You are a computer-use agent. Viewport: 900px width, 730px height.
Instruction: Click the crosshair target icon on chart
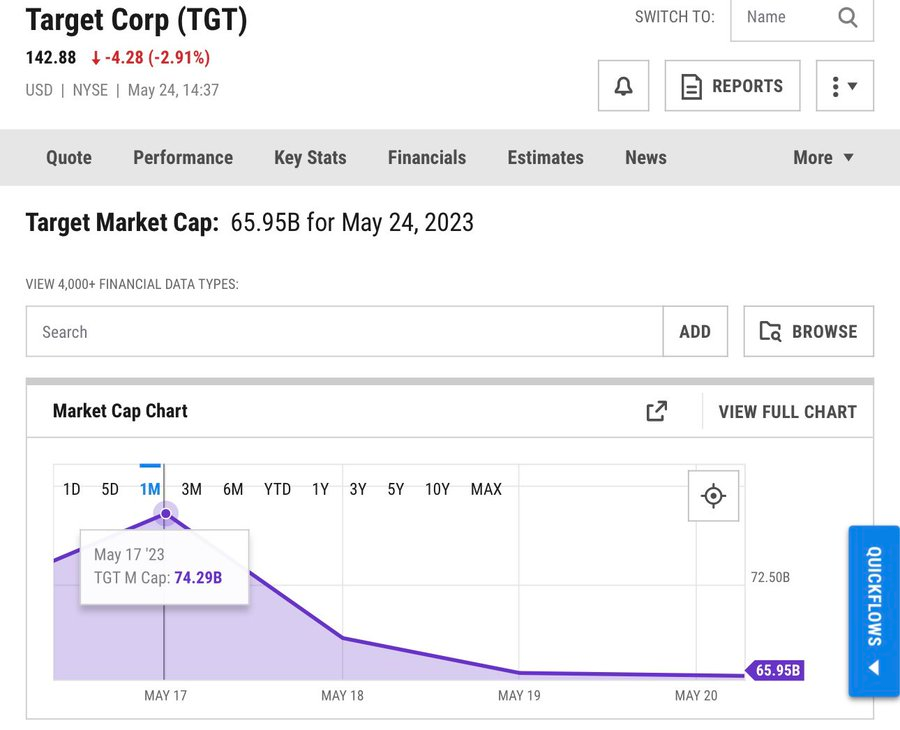point(713,496)
